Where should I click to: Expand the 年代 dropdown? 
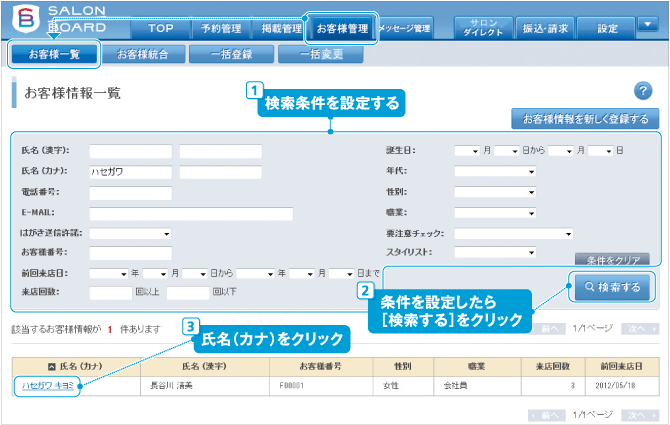[495, 171]
